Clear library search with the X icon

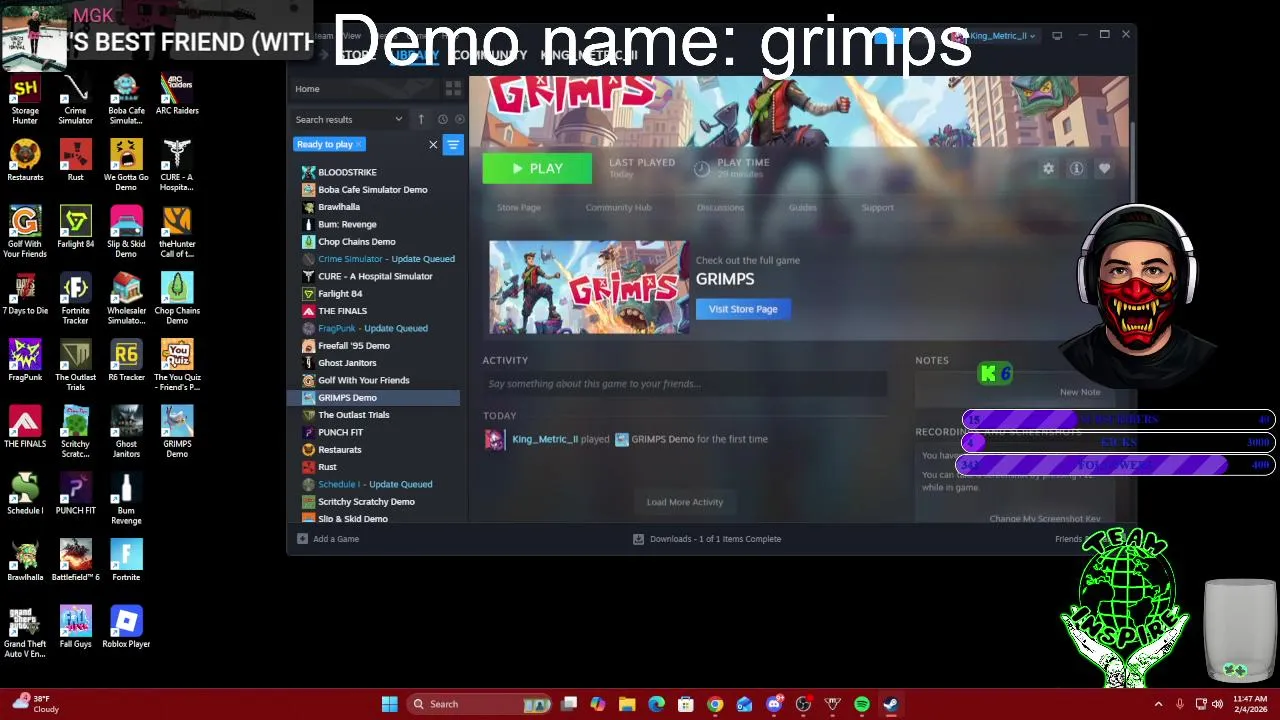pos(433,145)
